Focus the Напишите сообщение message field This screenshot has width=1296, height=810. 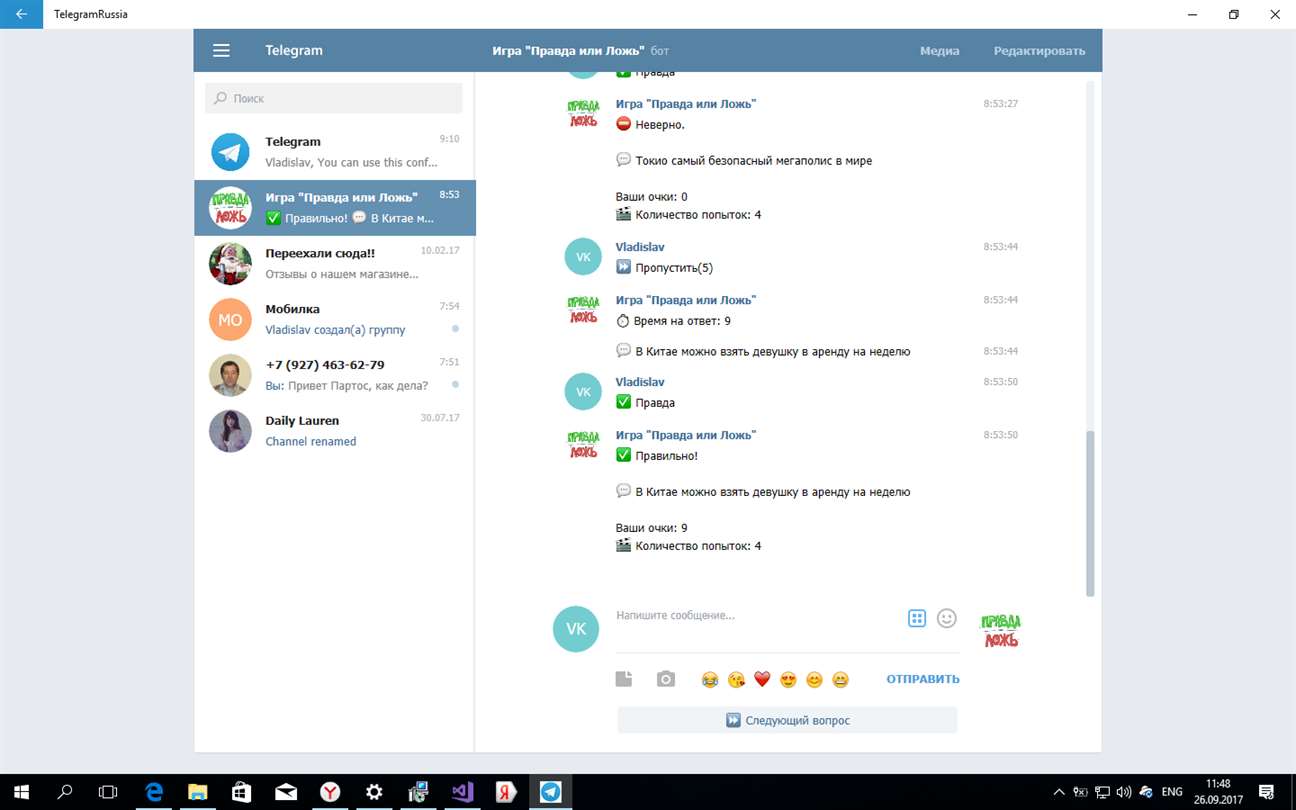point(756,616)
